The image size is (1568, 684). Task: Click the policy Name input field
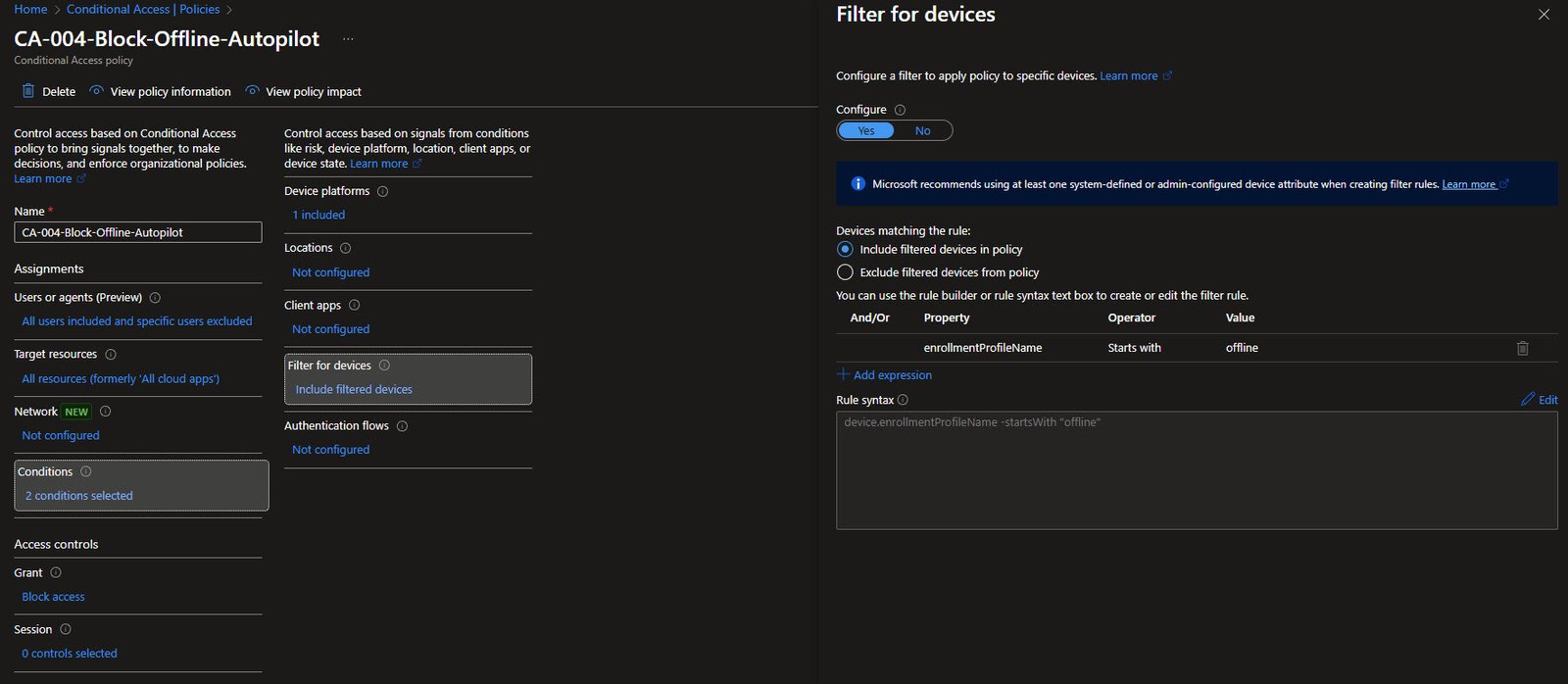[x=137, y=232]
